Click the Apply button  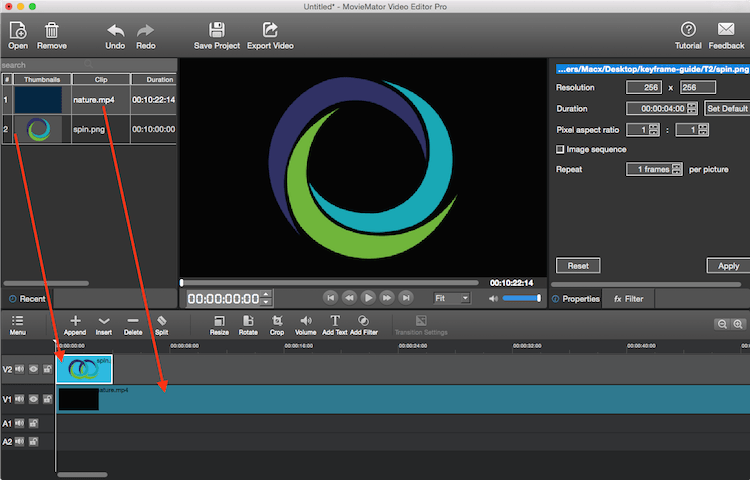point(728,266)
